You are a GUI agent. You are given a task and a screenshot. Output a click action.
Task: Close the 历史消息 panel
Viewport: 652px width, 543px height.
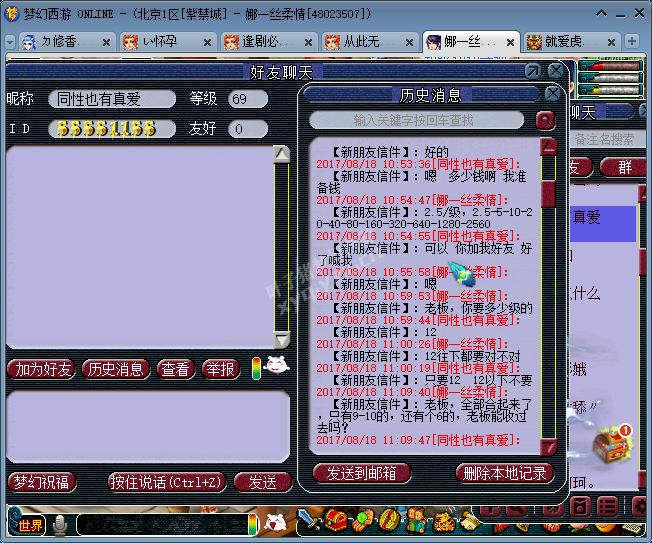(552, 94)
